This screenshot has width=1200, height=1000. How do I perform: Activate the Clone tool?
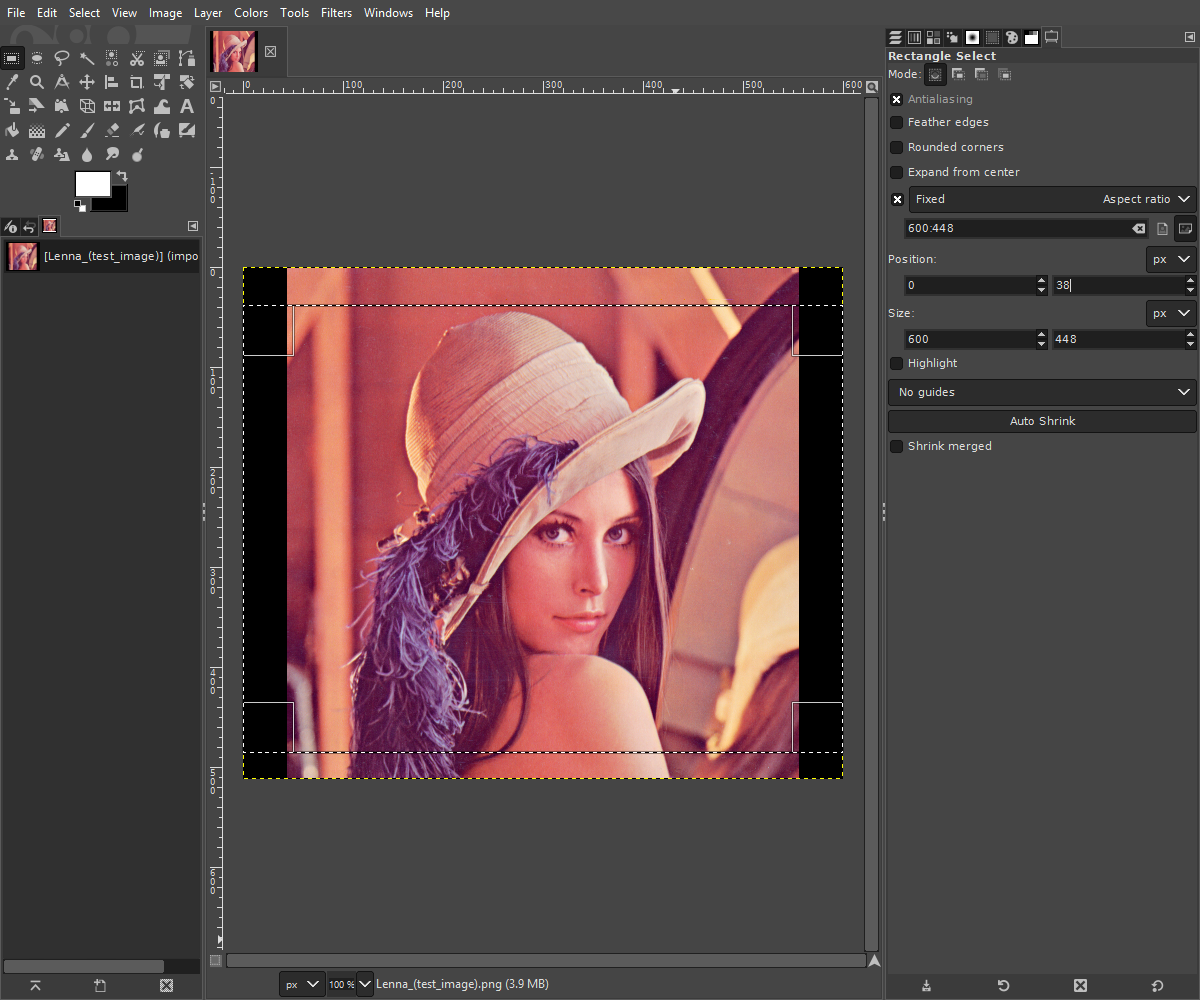(12, 155)
